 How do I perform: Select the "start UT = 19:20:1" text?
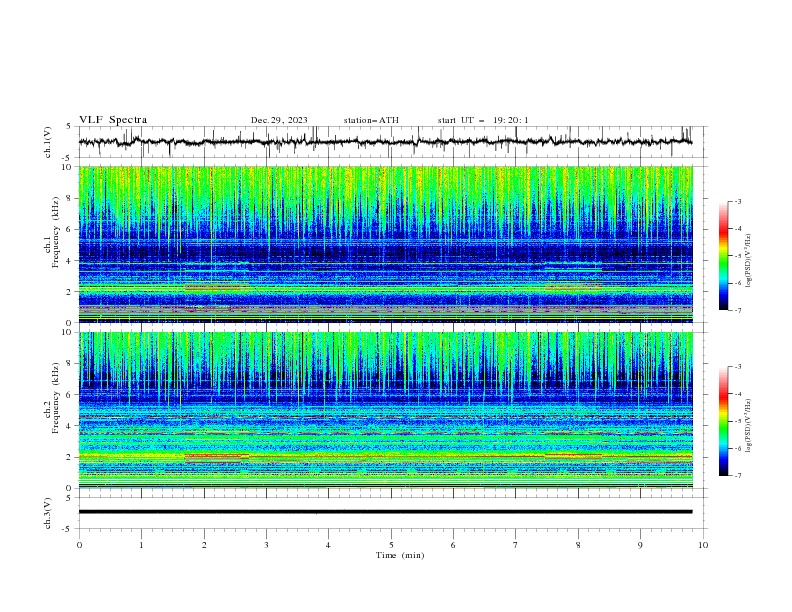click(x=483, y=120)
